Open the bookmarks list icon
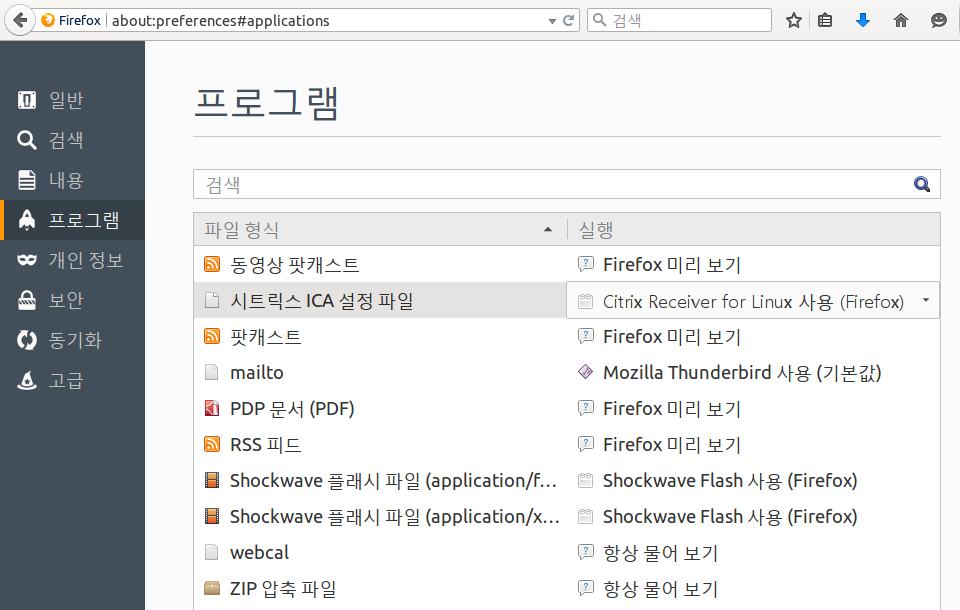960x610 pixels. click(825, 20)
